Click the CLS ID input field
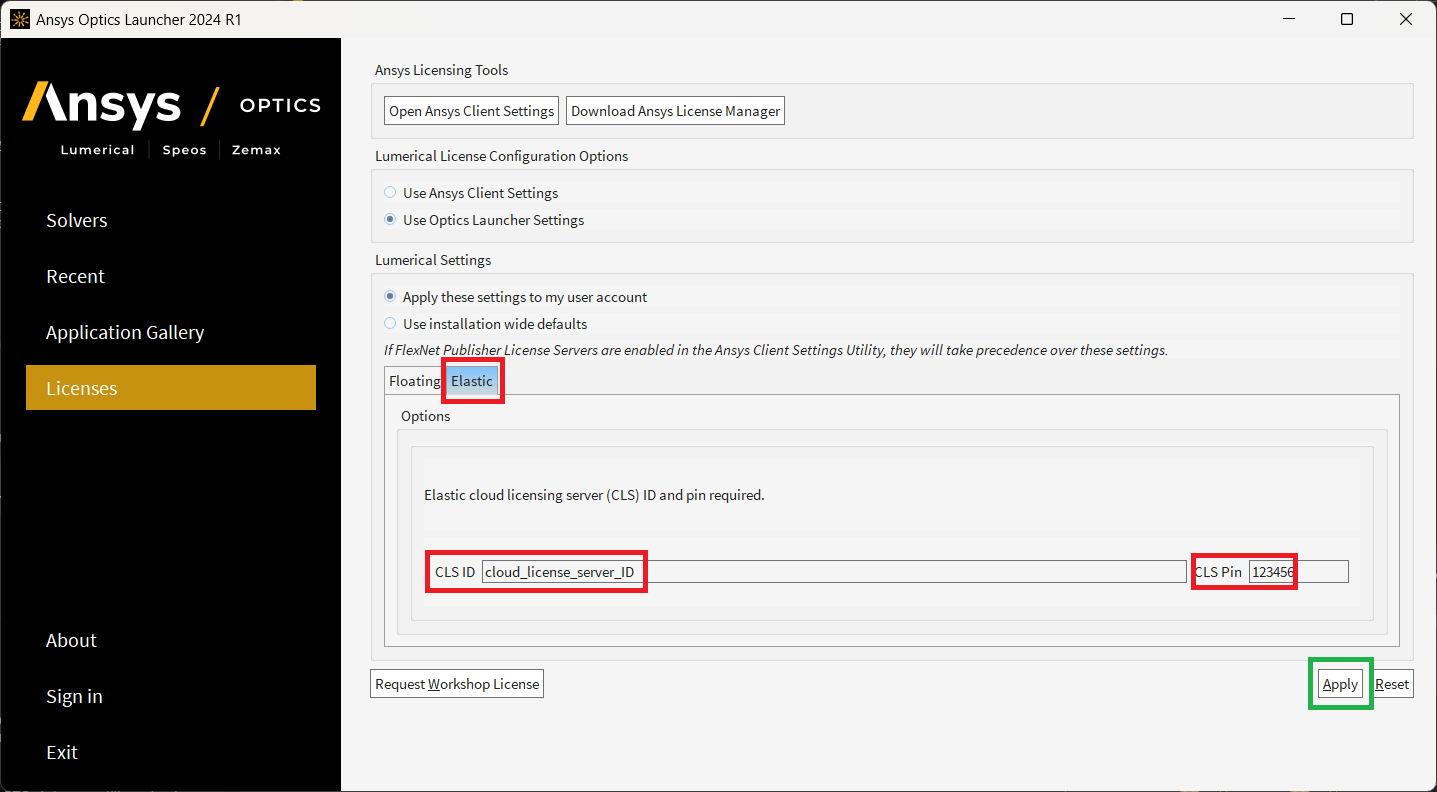Viewport: 1437px width, 792px height. [834, 572]
